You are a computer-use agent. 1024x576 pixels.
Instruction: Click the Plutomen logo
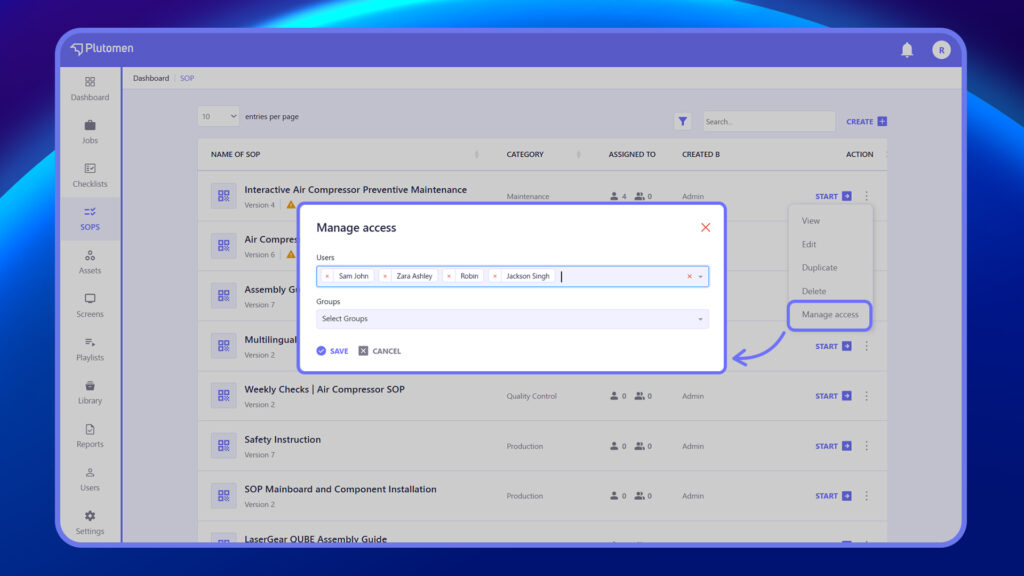102,48
